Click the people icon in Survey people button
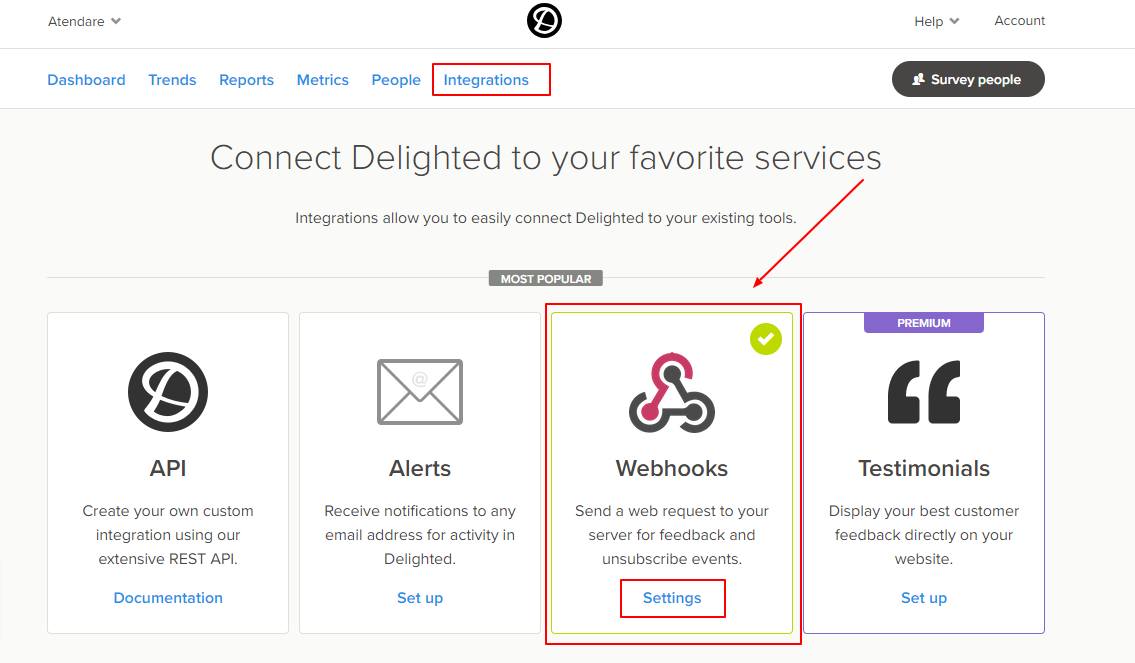The image size is (1135, 663). pyautogui.click(x=918, y=79)
